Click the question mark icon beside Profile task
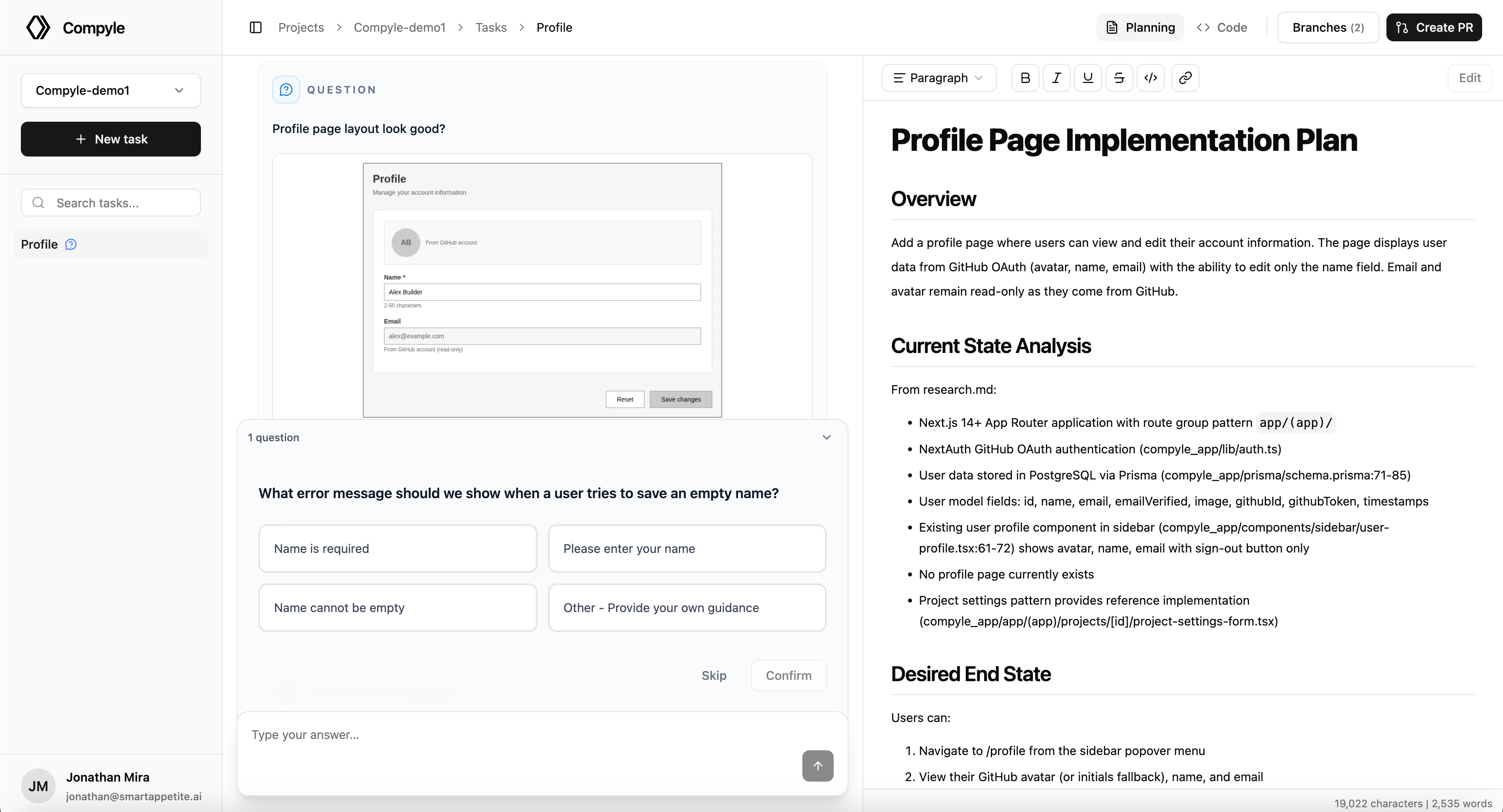 pyautogui.click(x=70, y=244)
